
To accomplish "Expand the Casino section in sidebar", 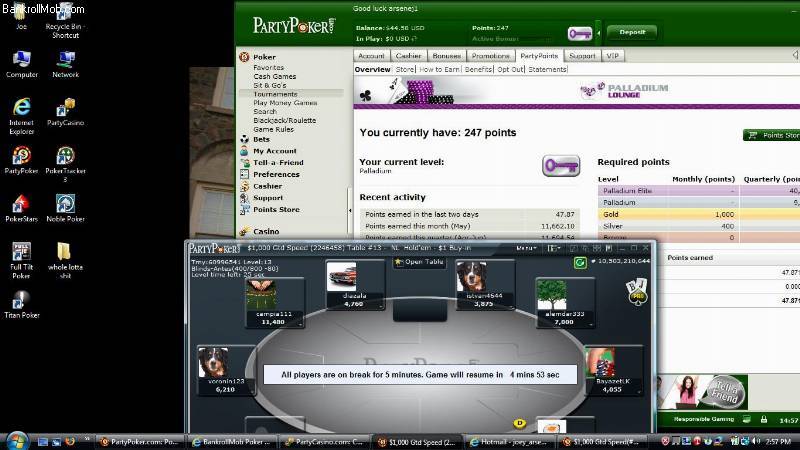I will tap(266, 231).
